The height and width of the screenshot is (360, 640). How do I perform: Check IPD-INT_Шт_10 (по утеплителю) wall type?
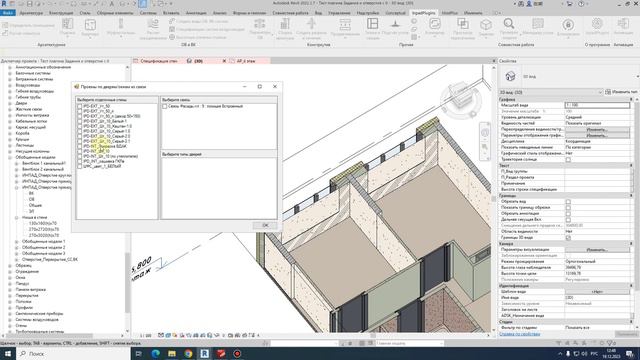click(x=80, y=156)
